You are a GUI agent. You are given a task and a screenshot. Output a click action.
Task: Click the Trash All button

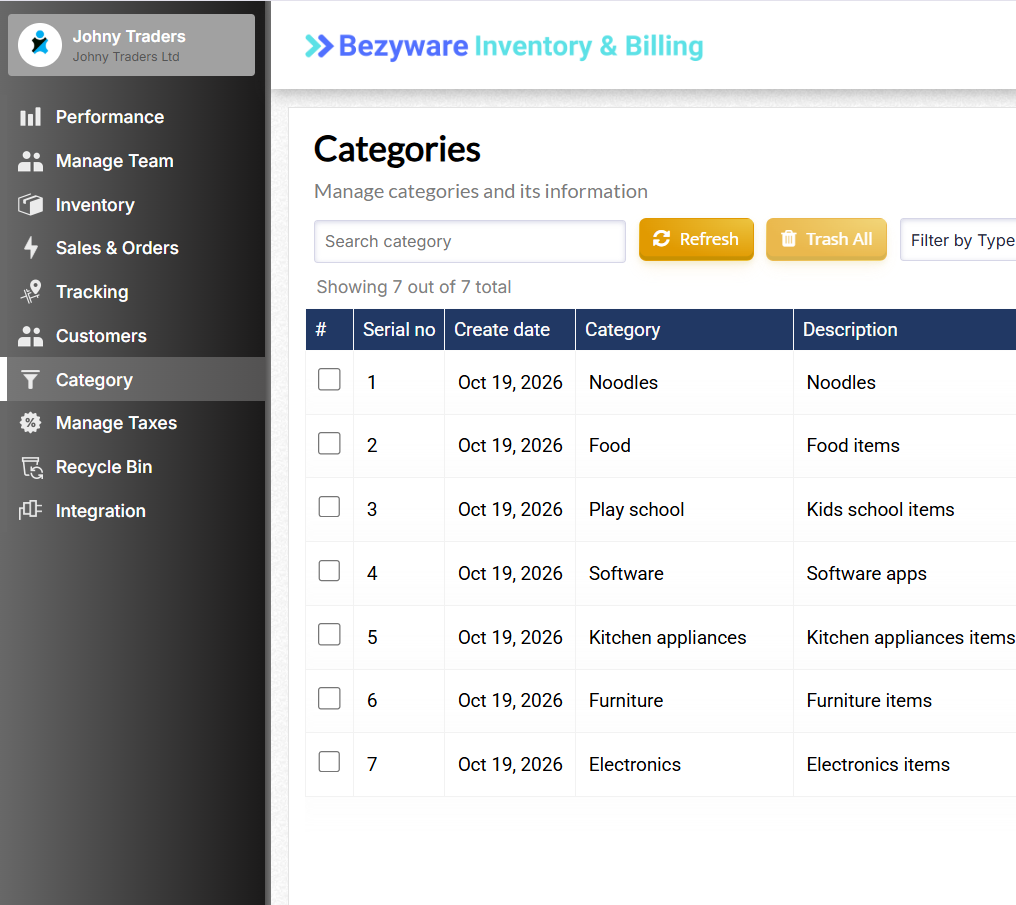[826, 239]
